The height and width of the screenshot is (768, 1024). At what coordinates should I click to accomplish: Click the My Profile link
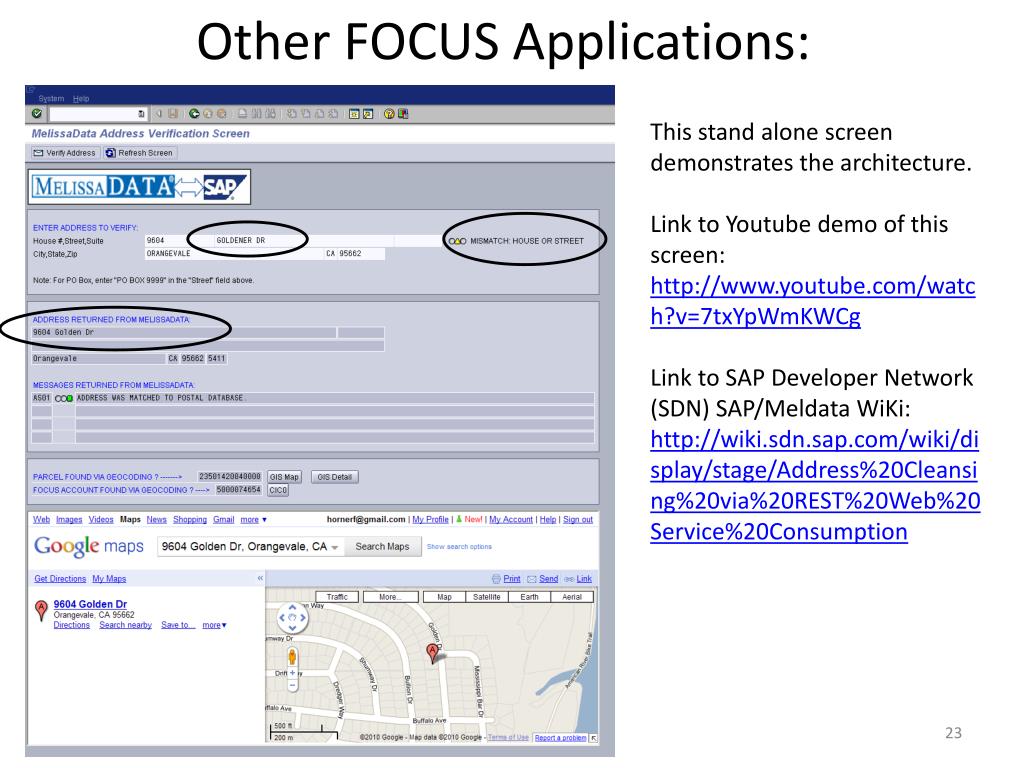pos(430,519)
